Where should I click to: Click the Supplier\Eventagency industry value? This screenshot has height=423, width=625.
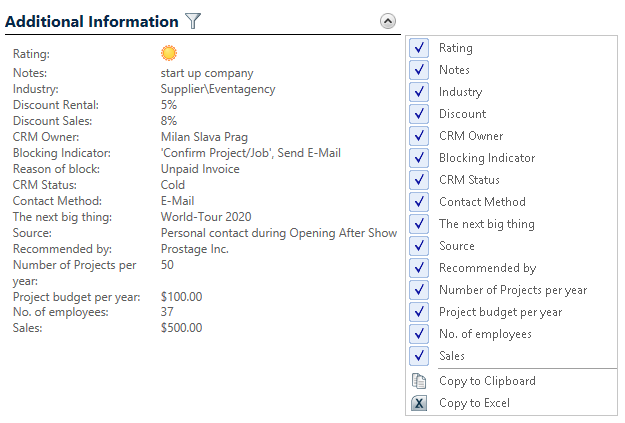pyautogui.click(x=217, y=89)
